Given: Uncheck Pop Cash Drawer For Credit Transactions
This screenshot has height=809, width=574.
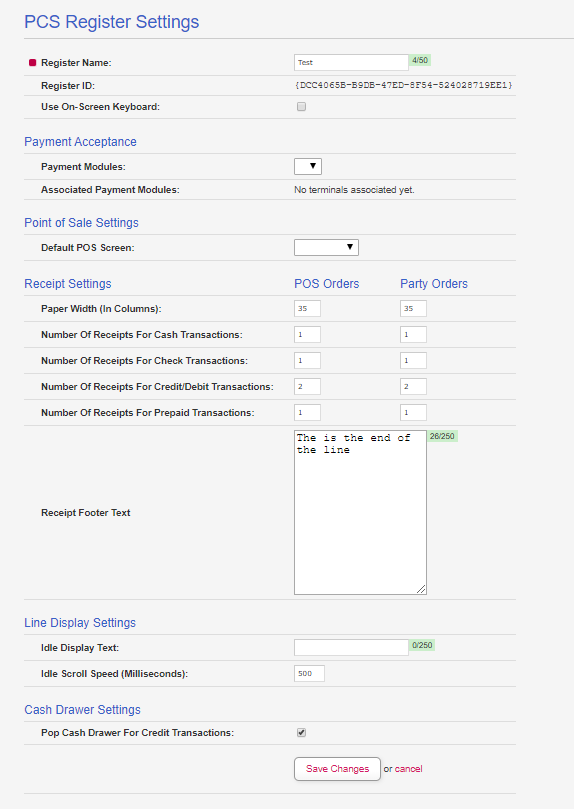Looking at the screenshot, I should [301, 733].
